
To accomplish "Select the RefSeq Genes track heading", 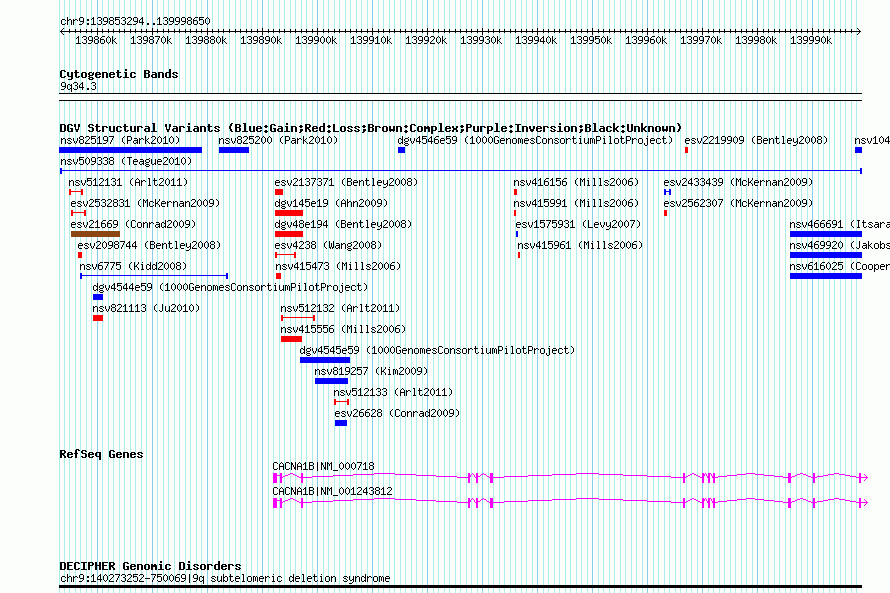I will pyautogui.click(x=101, y=454).
